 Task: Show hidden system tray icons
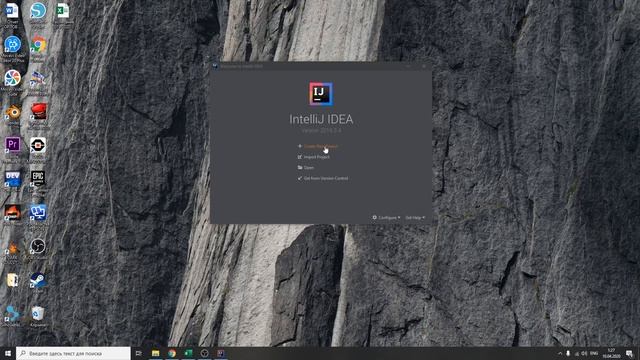point(560,353)
